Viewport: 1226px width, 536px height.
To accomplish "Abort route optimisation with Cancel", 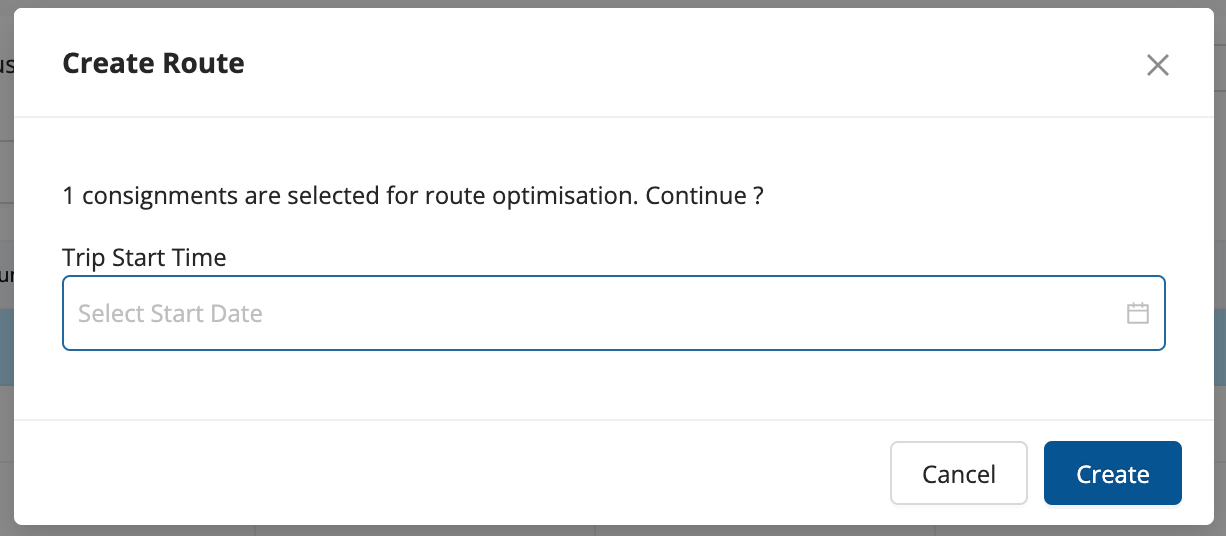I will (x=958, y=473).
